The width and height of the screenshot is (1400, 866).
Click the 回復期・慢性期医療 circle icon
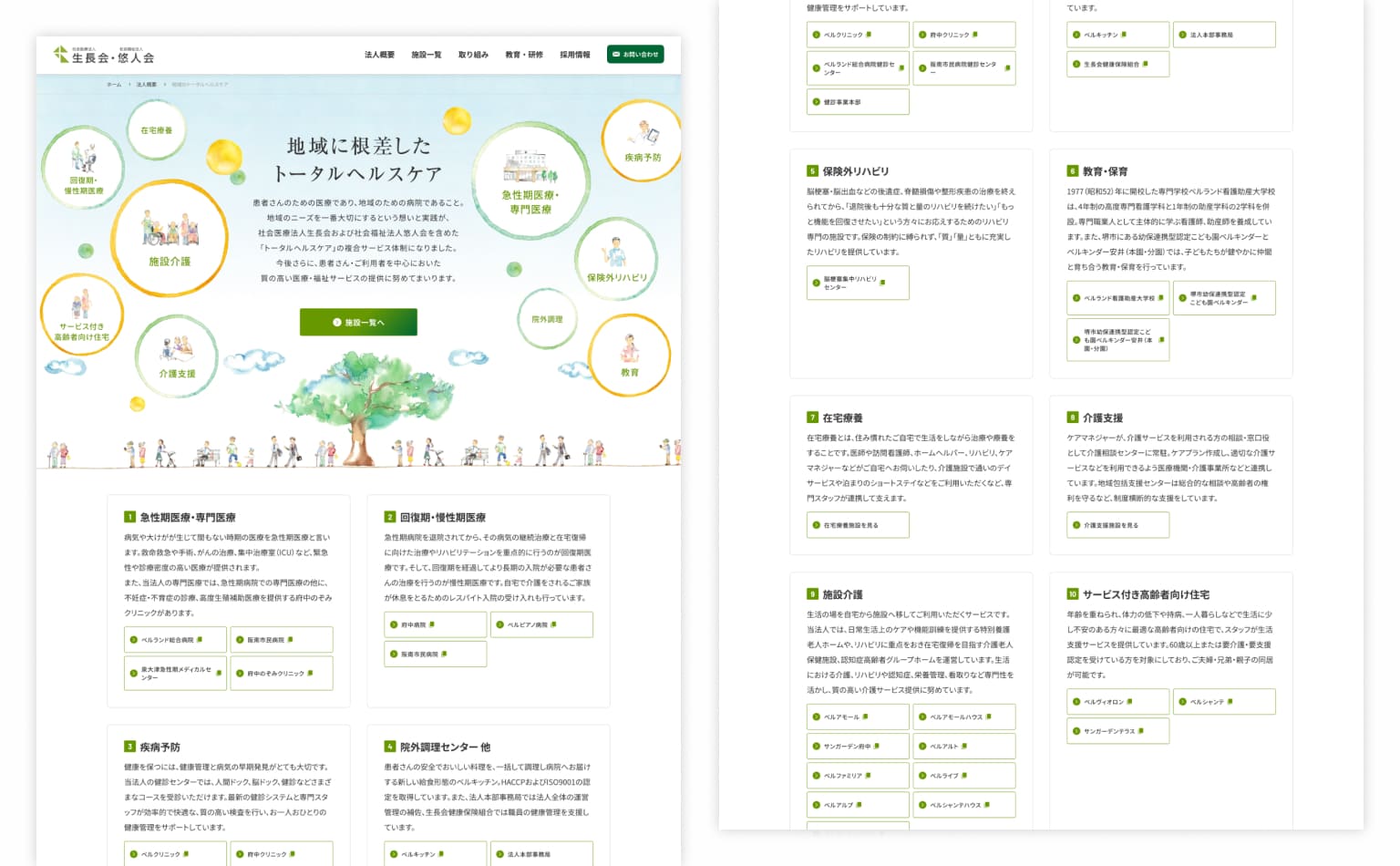tap(83, 169)
